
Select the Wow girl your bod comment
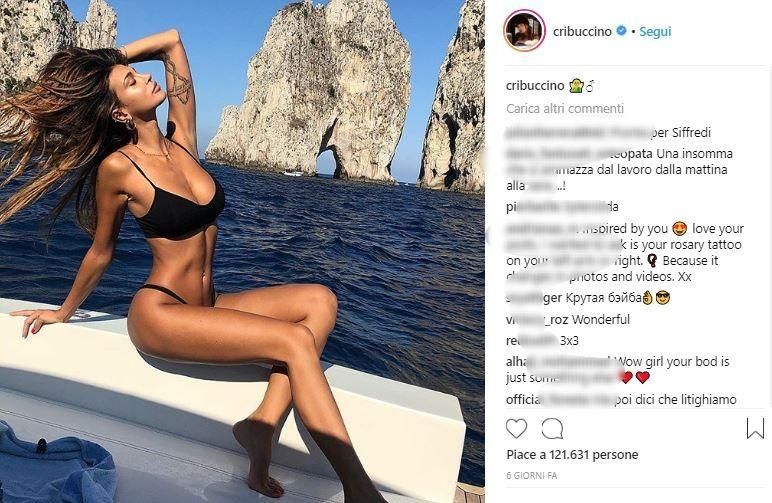pos(617,370)
